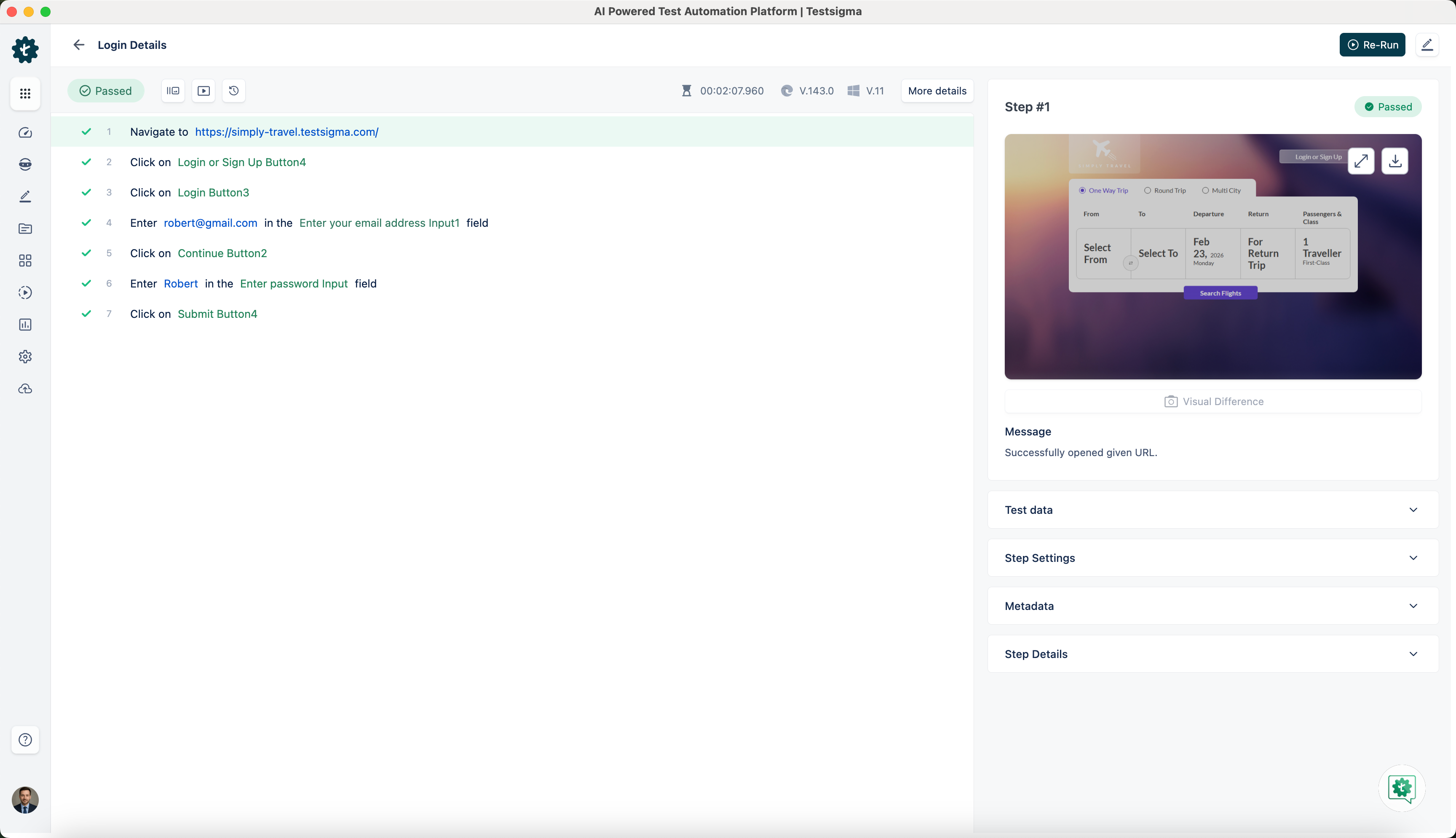The width and height of the screenshot is (1456, 838).
Task: Open the screenshots view of the test run
Action: (x=172, y=90)
